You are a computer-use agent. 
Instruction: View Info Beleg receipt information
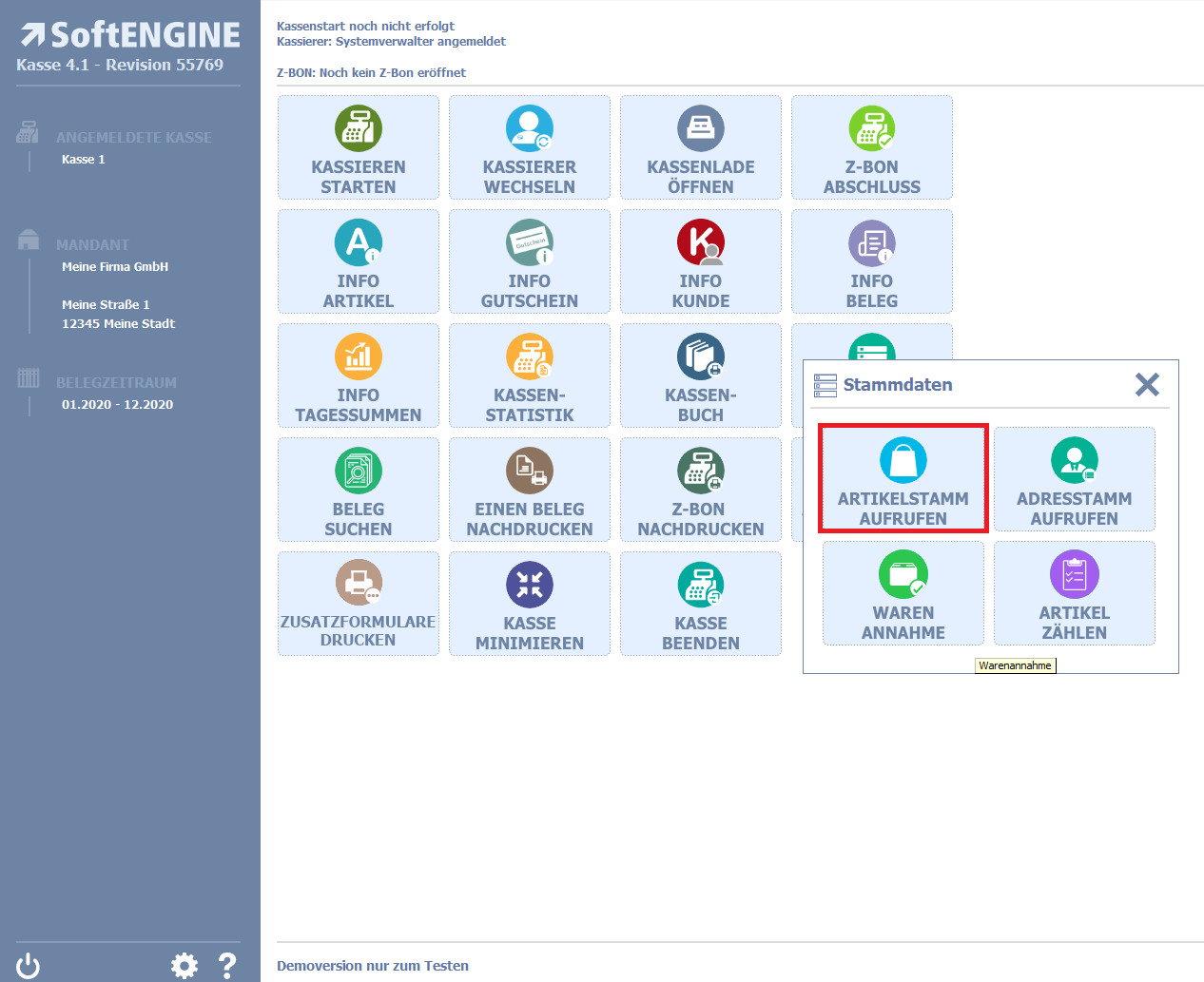(872, 261)
